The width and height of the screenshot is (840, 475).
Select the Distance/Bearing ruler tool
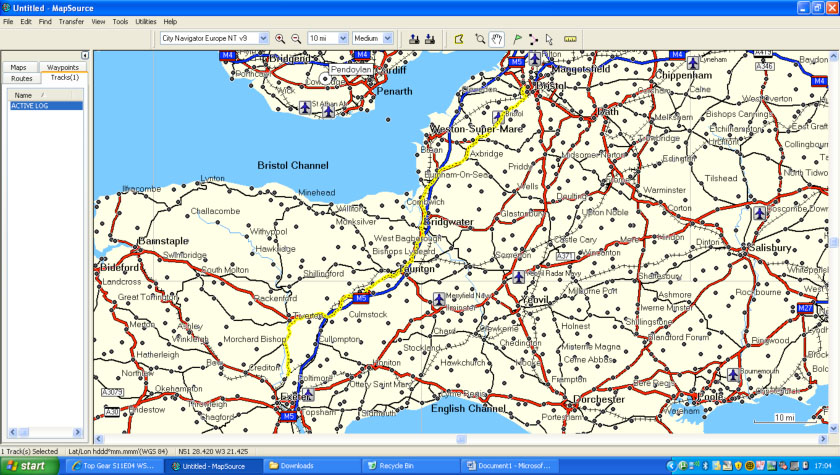pyautogui.click(x=570, y=39)
